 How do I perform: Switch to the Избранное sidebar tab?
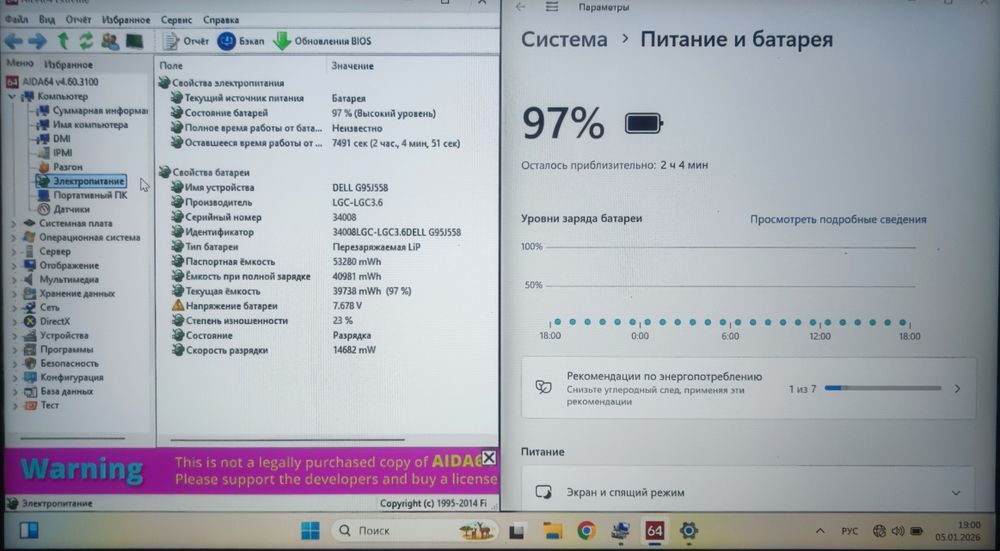click(68, 64)
